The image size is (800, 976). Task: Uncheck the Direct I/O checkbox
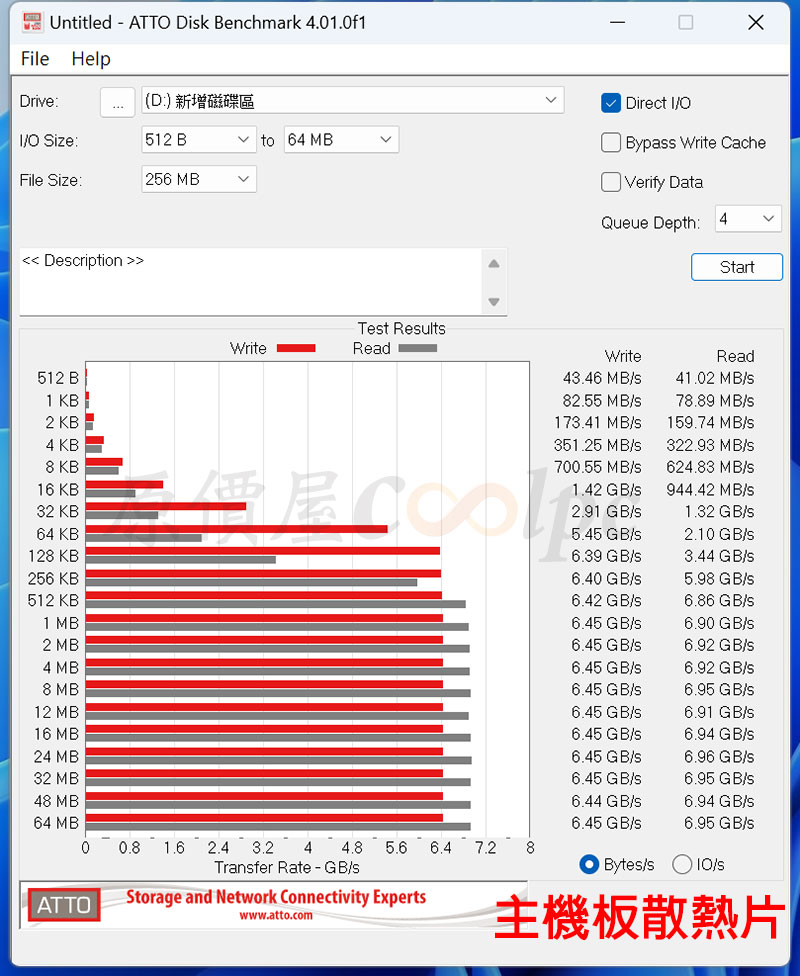(611, 103)
